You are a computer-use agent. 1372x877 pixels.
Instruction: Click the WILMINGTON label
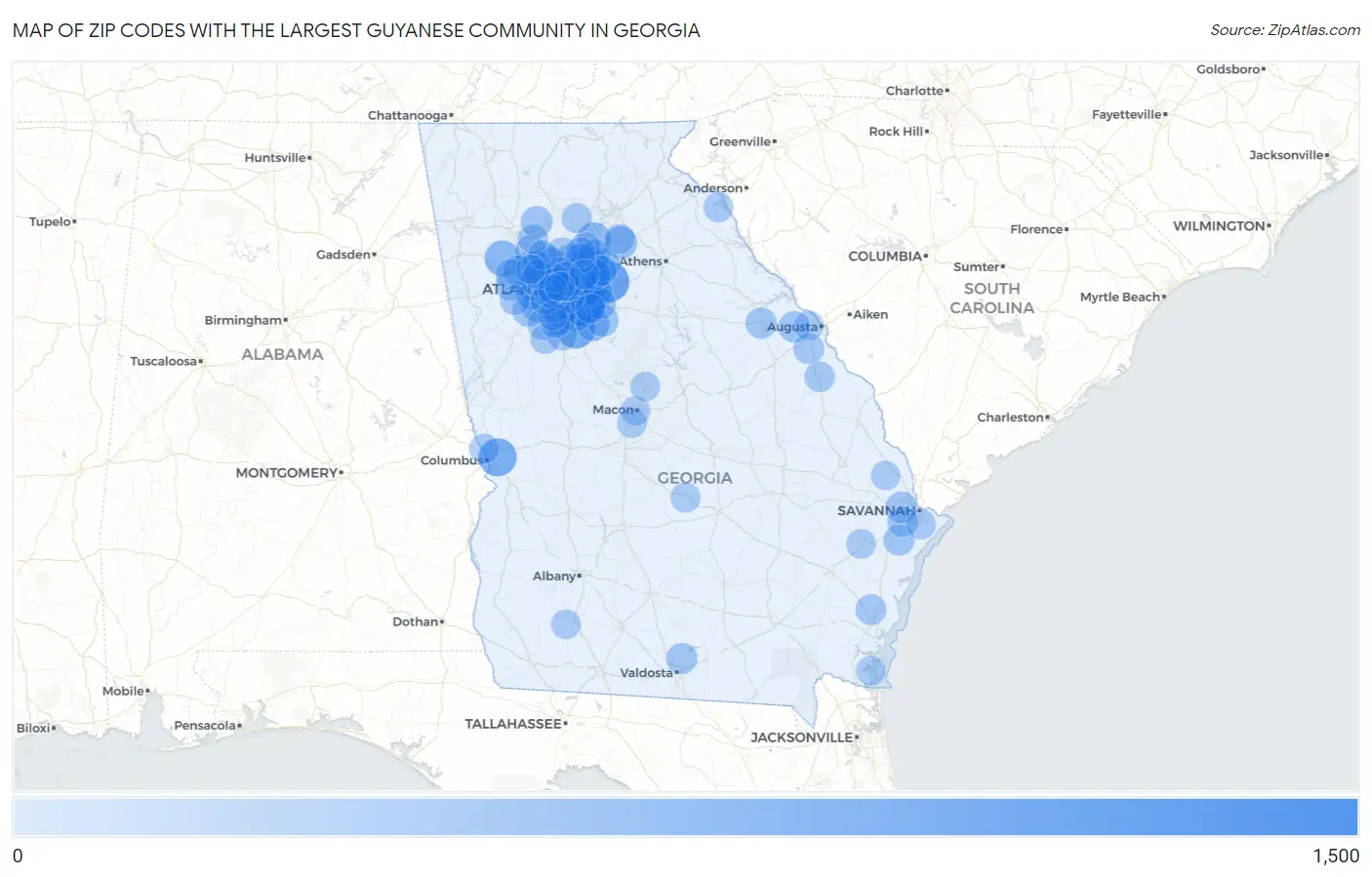tap(1221, 225)
